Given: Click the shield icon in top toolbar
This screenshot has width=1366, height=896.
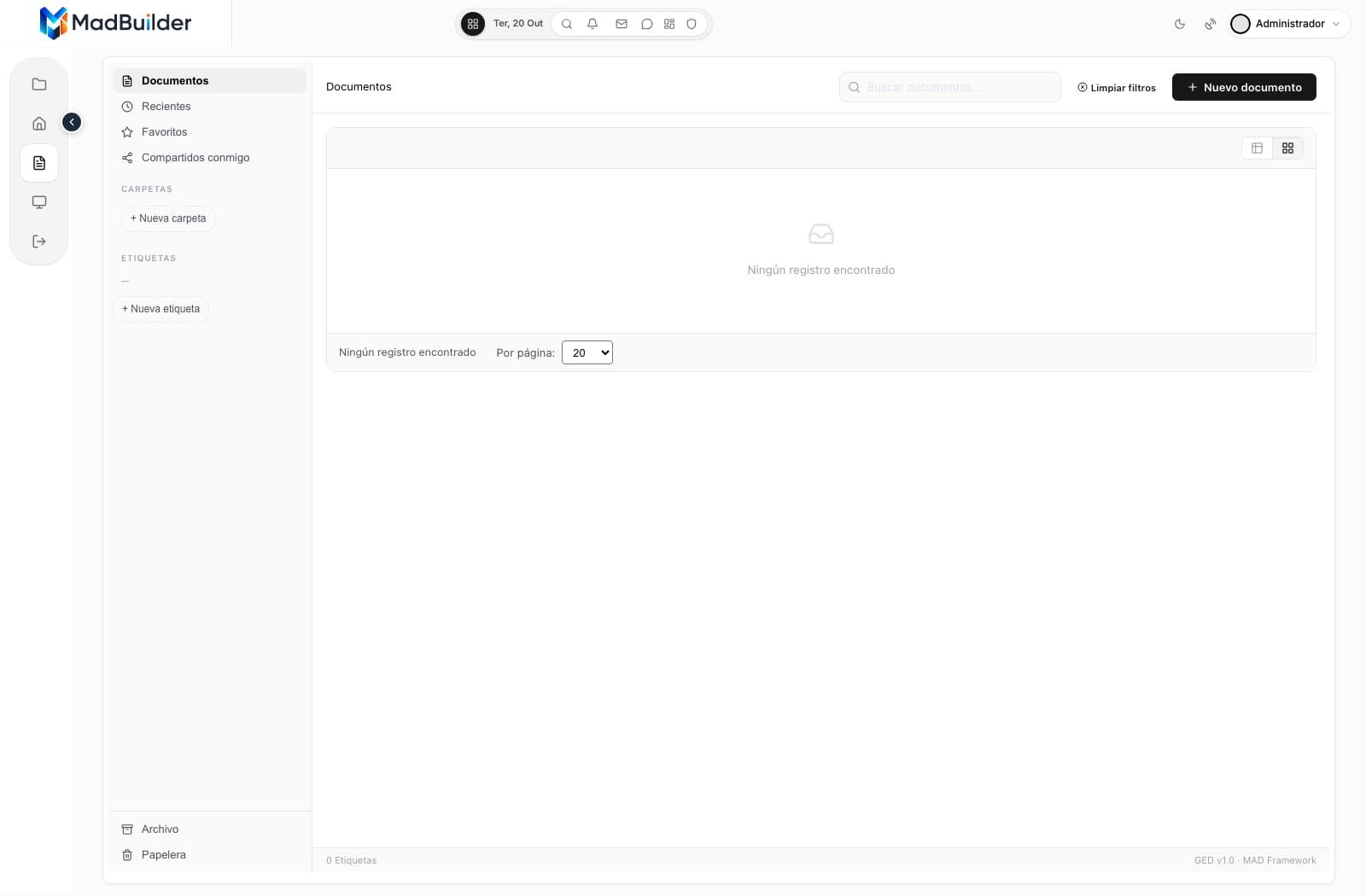Looking at the screenshot, I should click(x=692, y=24).
